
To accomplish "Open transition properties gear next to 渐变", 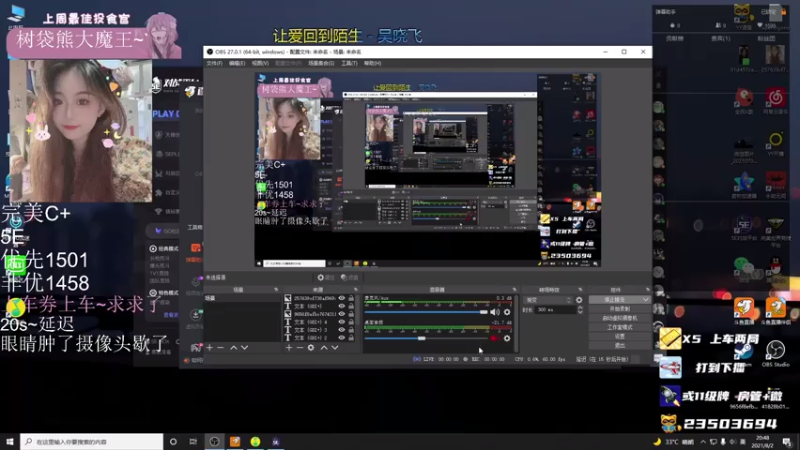I will pos(579,300).
